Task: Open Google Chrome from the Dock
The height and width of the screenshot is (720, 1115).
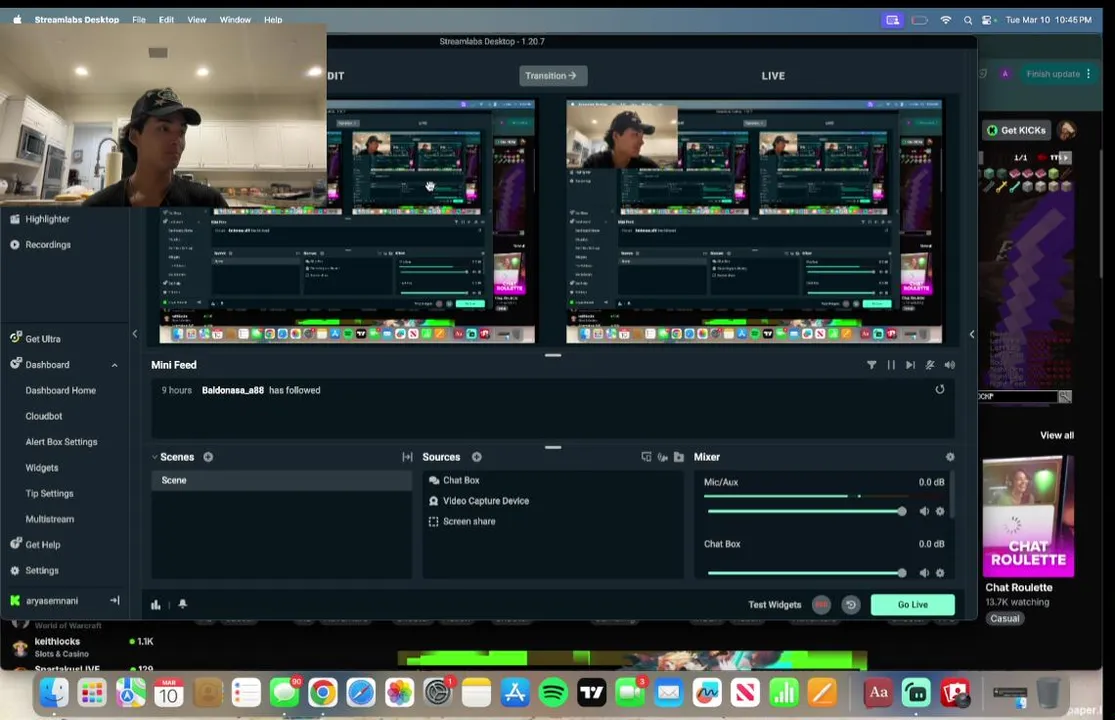Action: (322, 692)
